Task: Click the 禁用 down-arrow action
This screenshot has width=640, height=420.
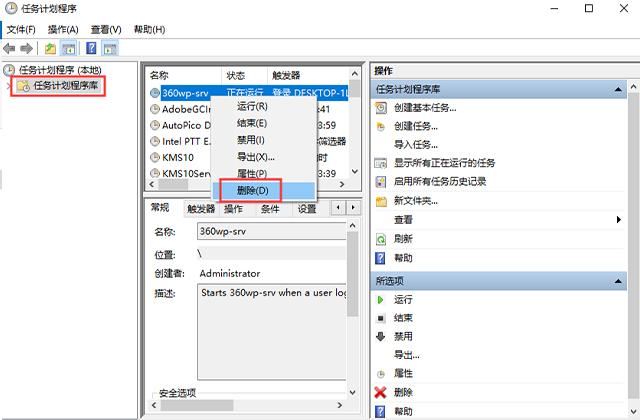Action: click(403, 336)
